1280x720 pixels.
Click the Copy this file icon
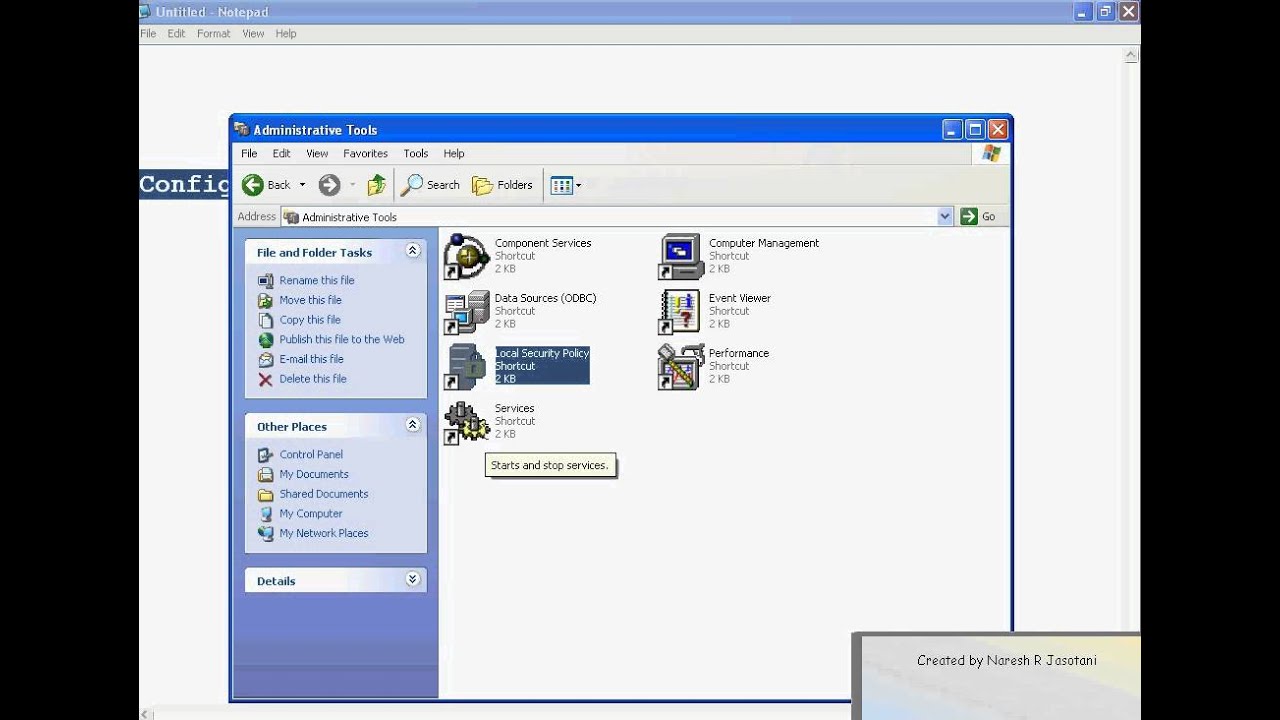pyautogui.click(x=265, y=320)
